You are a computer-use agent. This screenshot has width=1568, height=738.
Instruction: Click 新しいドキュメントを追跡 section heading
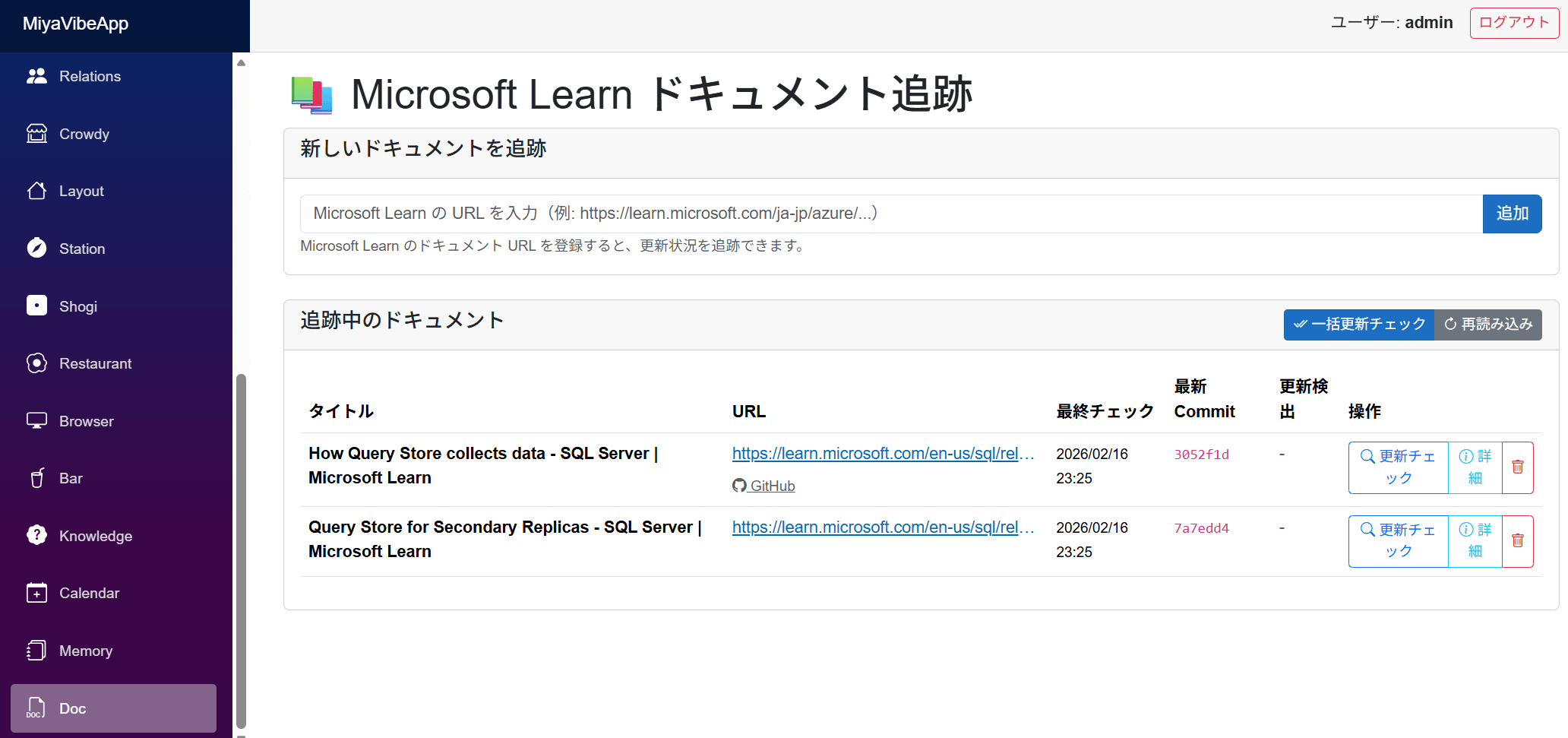click(x=423, y=149)
